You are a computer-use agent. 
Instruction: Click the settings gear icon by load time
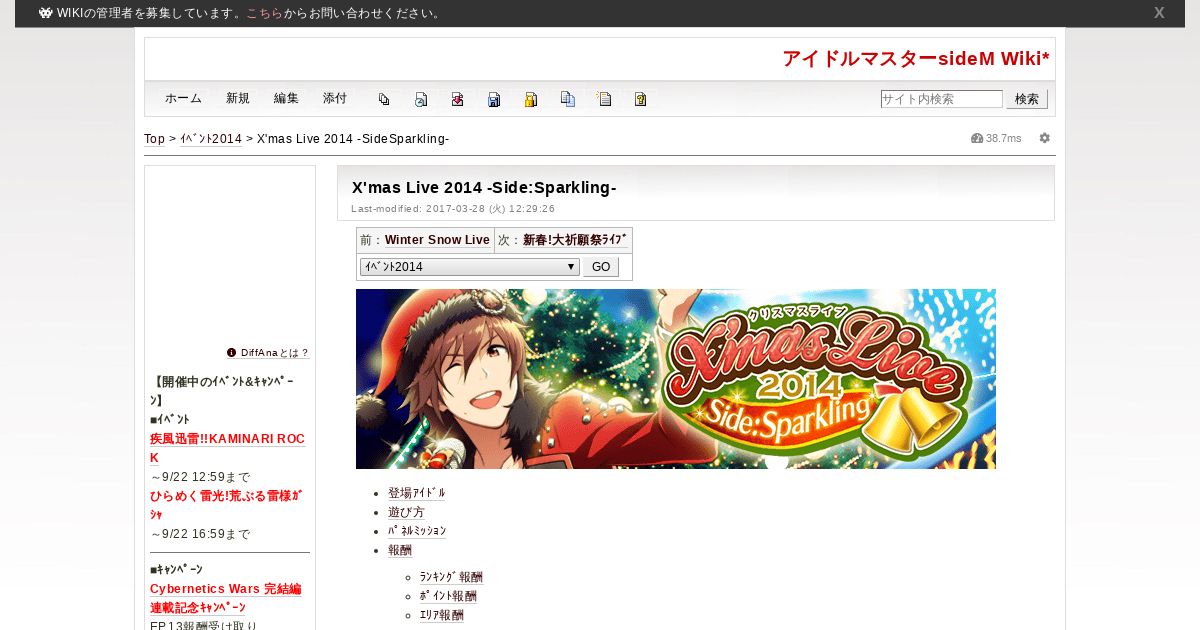point(1045,138)
